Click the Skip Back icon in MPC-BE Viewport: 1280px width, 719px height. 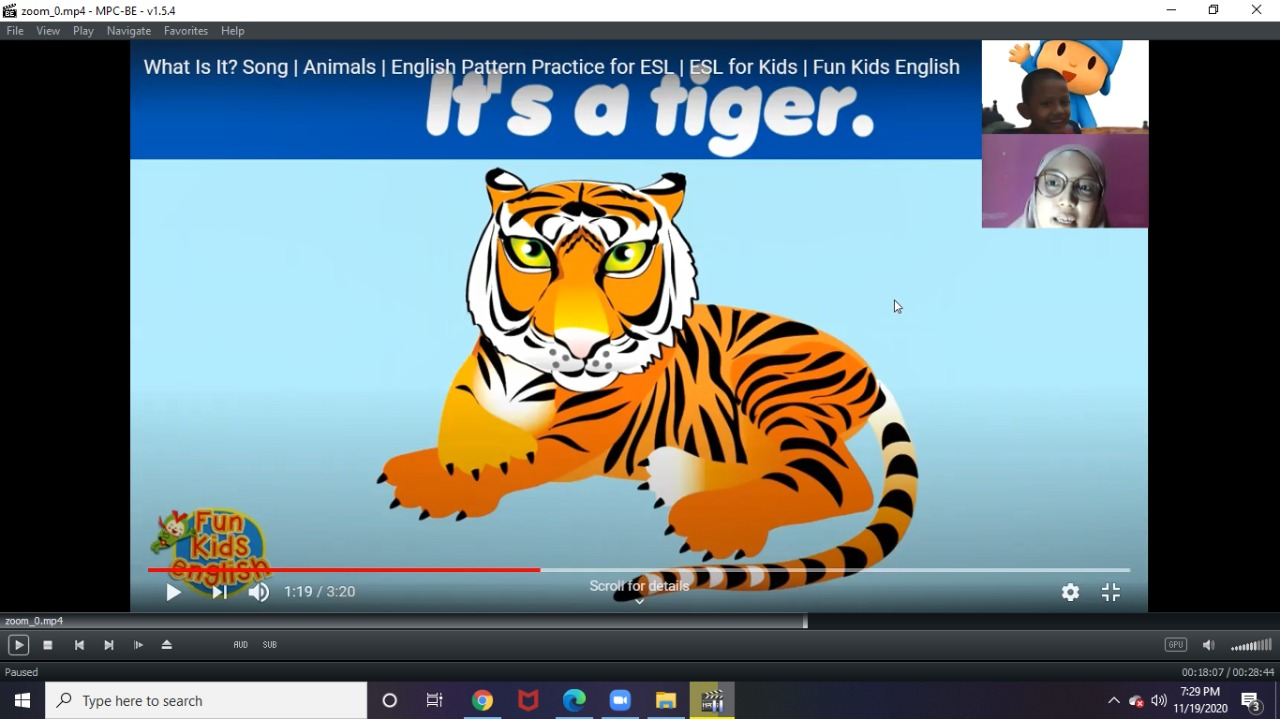click(x=79, y=645)
